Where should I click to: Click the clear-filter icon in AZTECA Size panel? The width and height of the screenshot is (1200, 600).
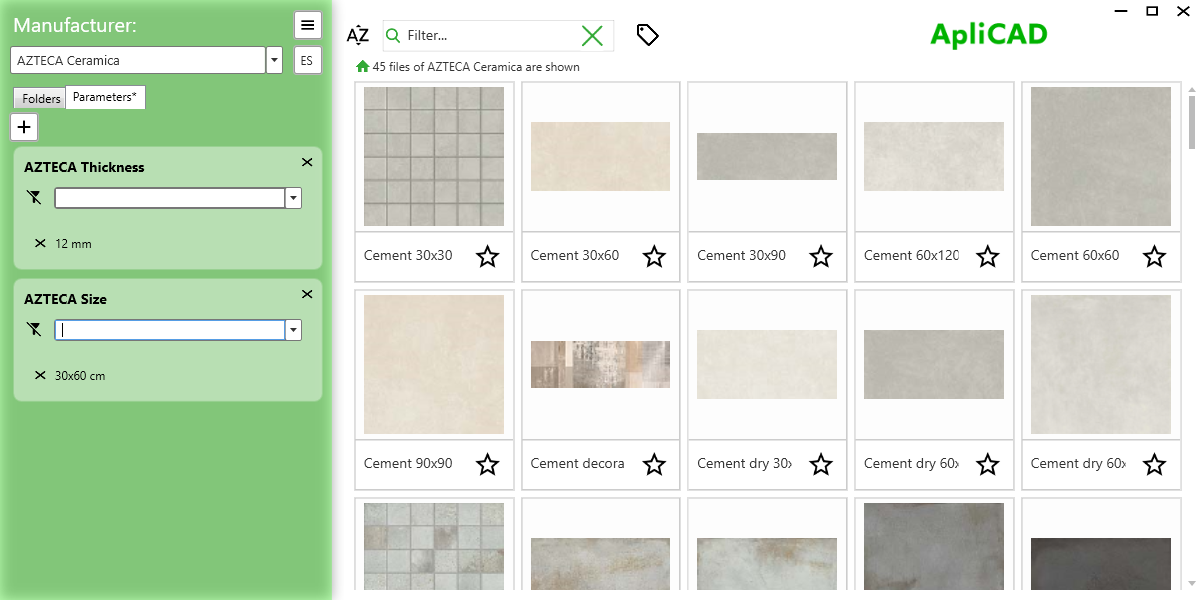34,329
